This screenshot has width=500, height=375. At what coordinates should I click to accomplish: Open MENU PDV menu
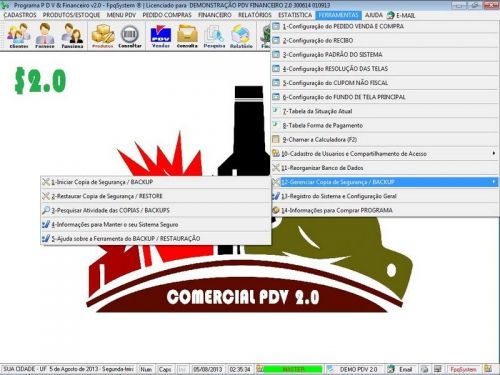pyautogui.click(x=121, y=15)
